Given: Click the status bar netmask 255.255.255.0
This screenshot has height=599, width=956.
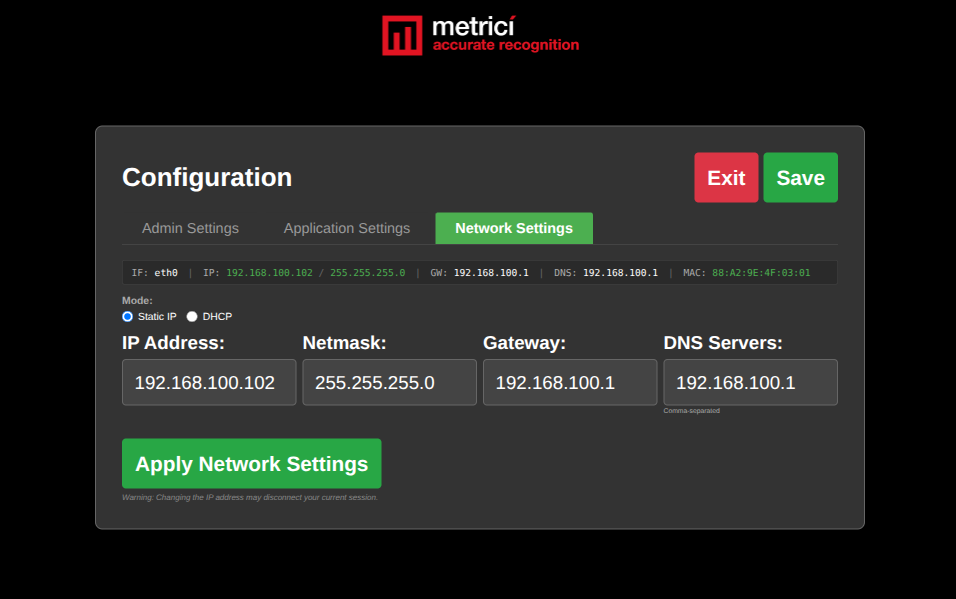Looking at the screenshot, I should coord(368,273).
